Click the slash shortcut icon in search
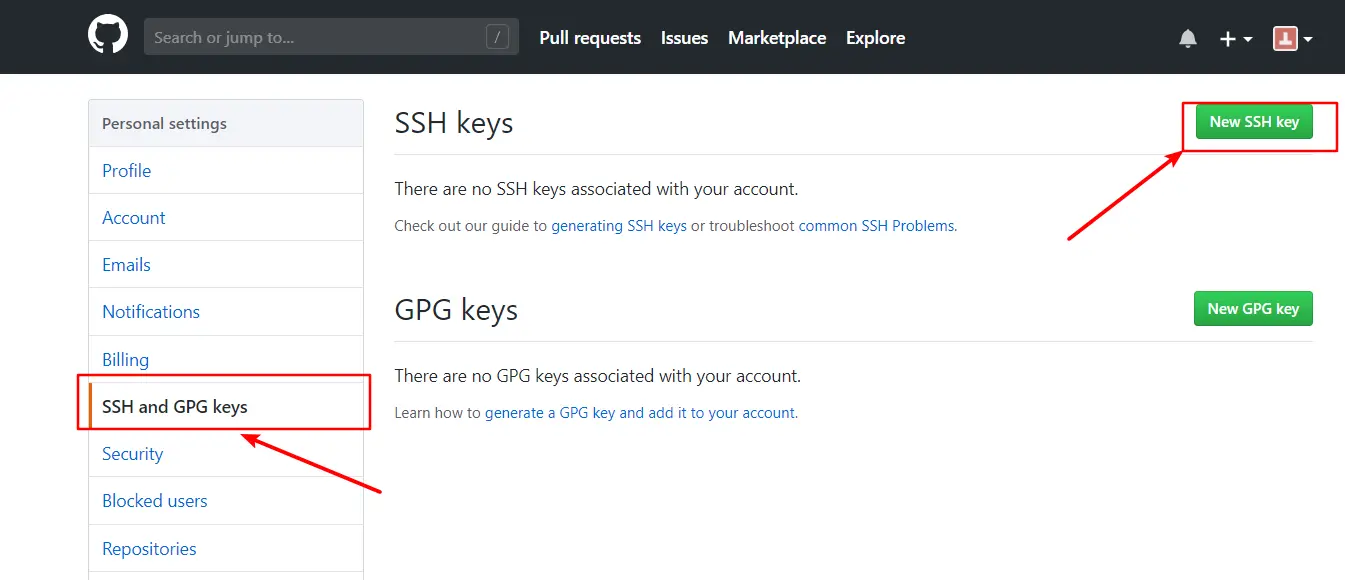The width and height of the screenshot is (1345, 580). pos(497,38)
